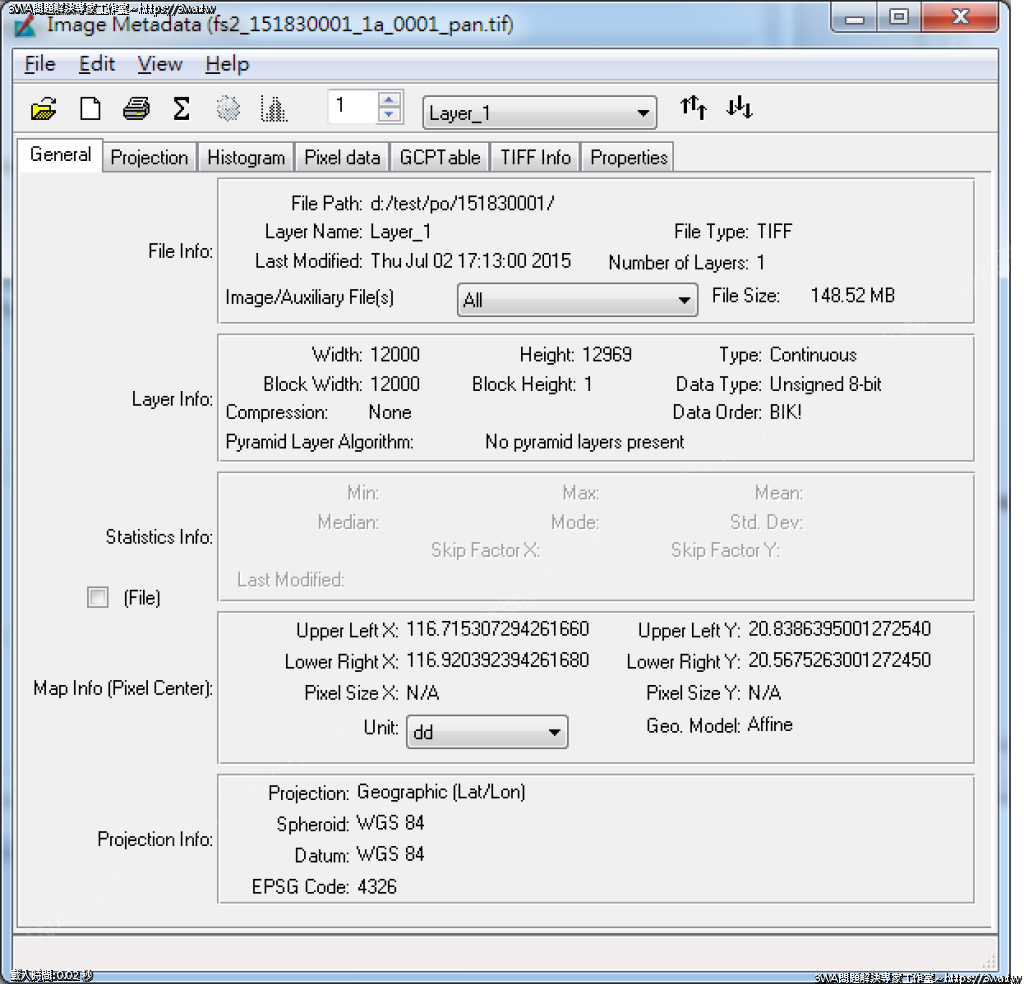Click the print icon in toolbar
This screenshot has width=1024, height=984.
pos(136,109)
